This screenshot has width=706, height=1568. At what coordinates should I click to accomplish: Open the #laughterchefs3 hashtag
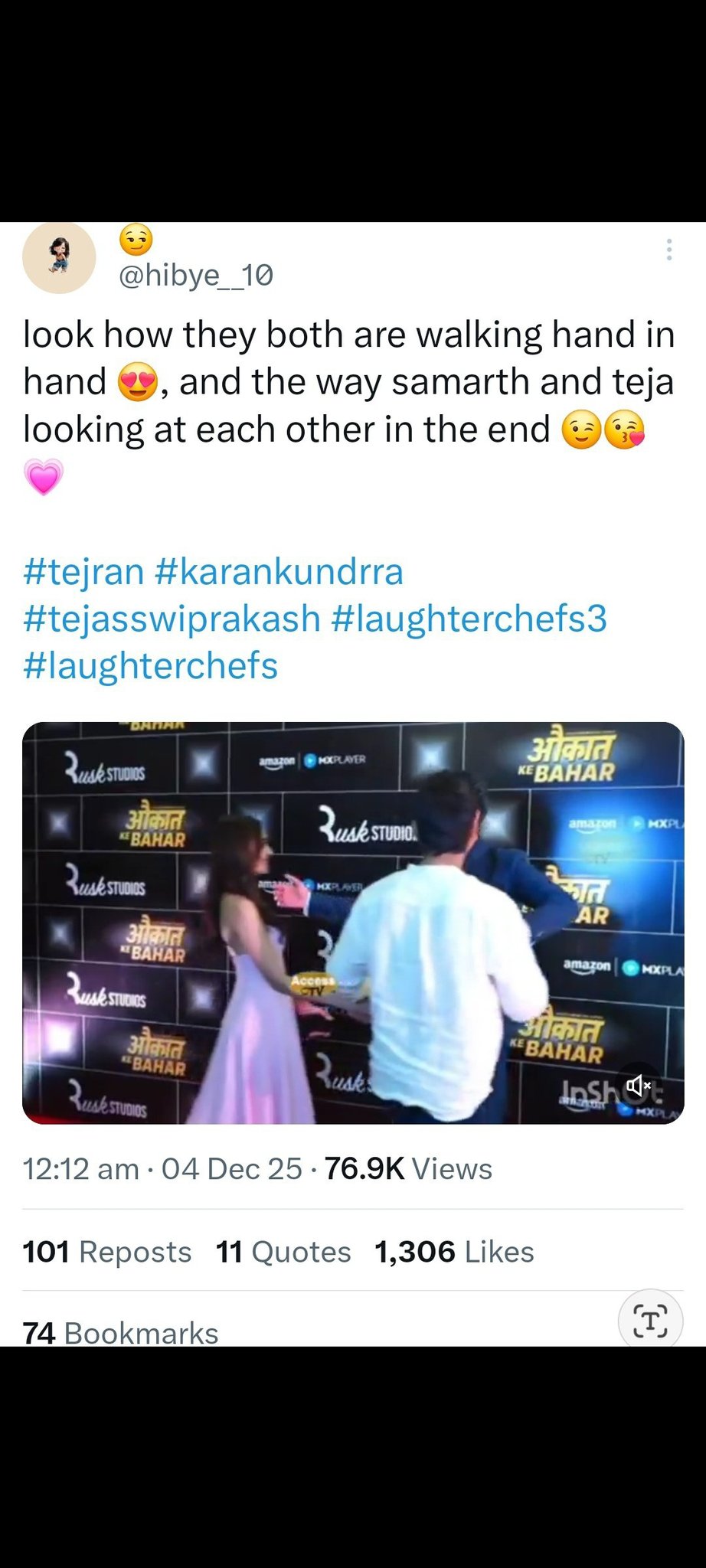[x=469, y=619]
